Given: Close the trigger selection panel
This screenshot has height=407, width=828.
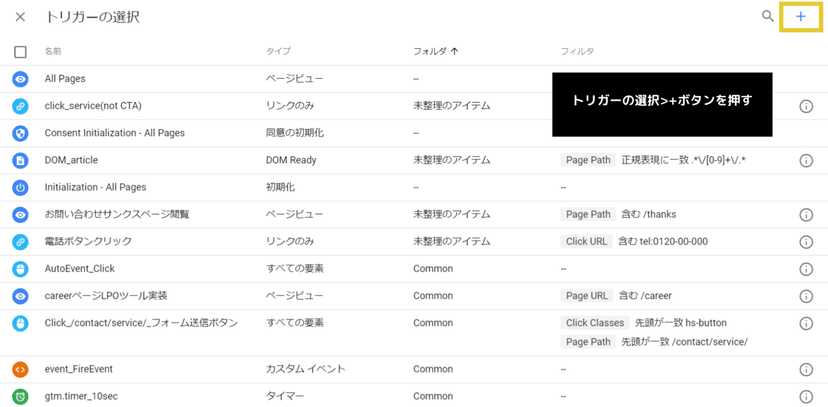Looking at the screenshot, I should coord(20,17).
